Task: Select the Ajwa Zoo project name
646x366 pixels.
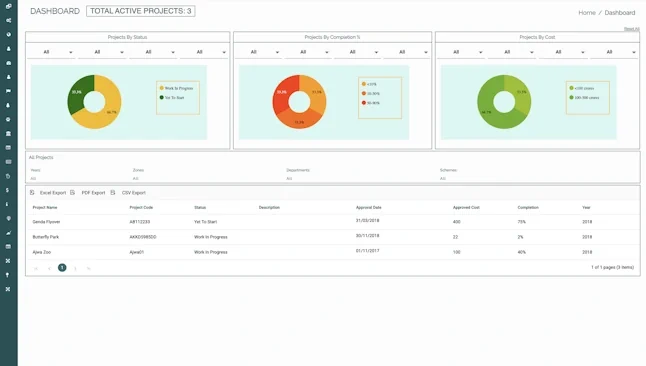Action: 42,252
